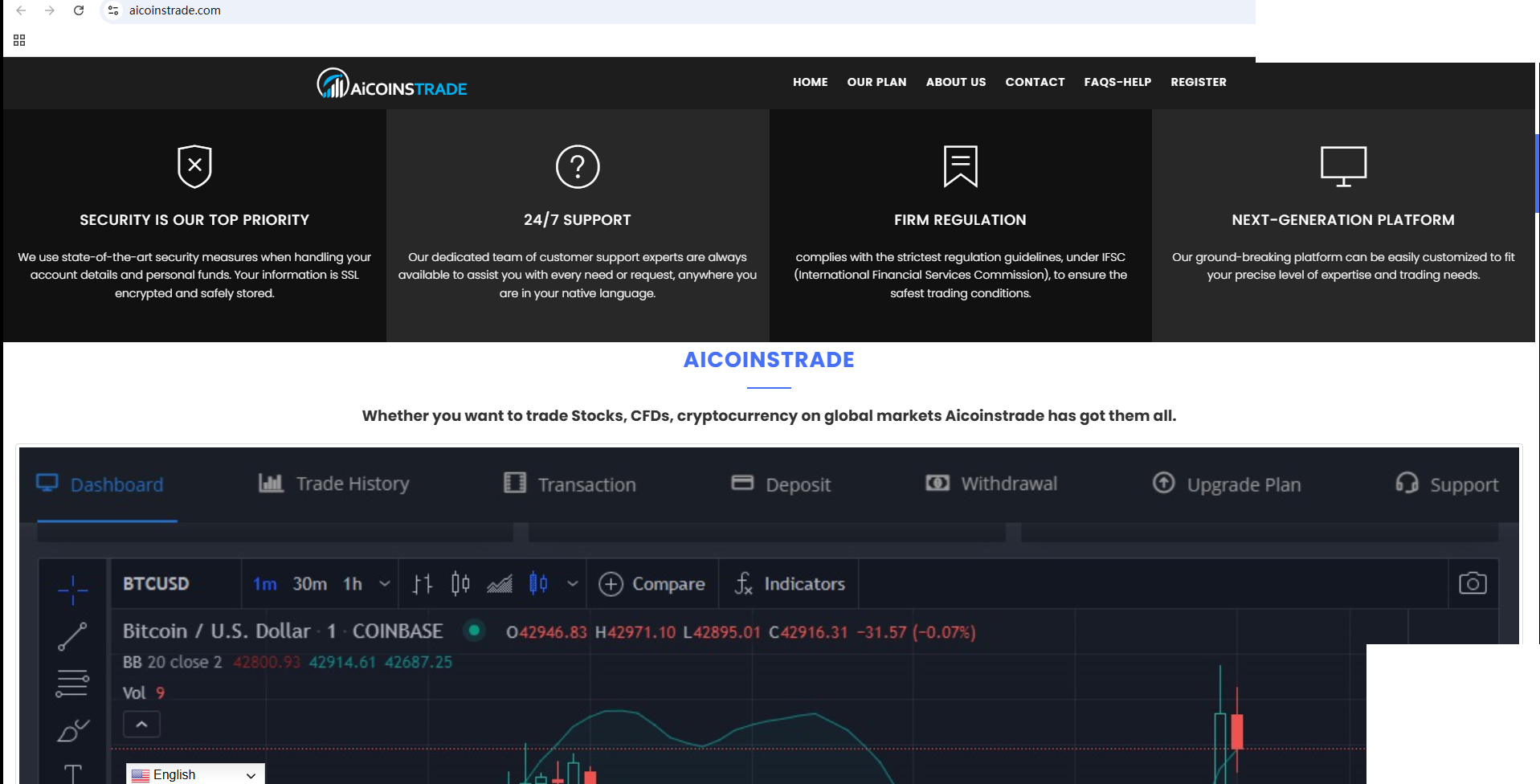
Task: Expand the chart style dropdown arrow
Action: coord(572,584)
